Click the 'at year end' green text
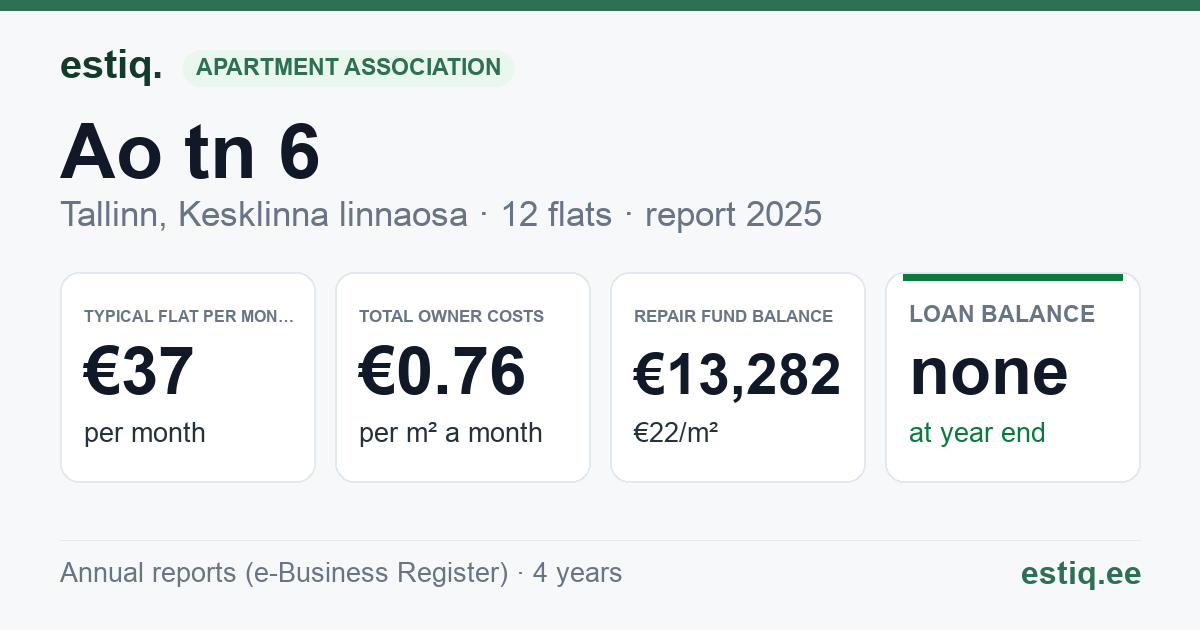This screenshot has width=1200, height=630. 977,433
